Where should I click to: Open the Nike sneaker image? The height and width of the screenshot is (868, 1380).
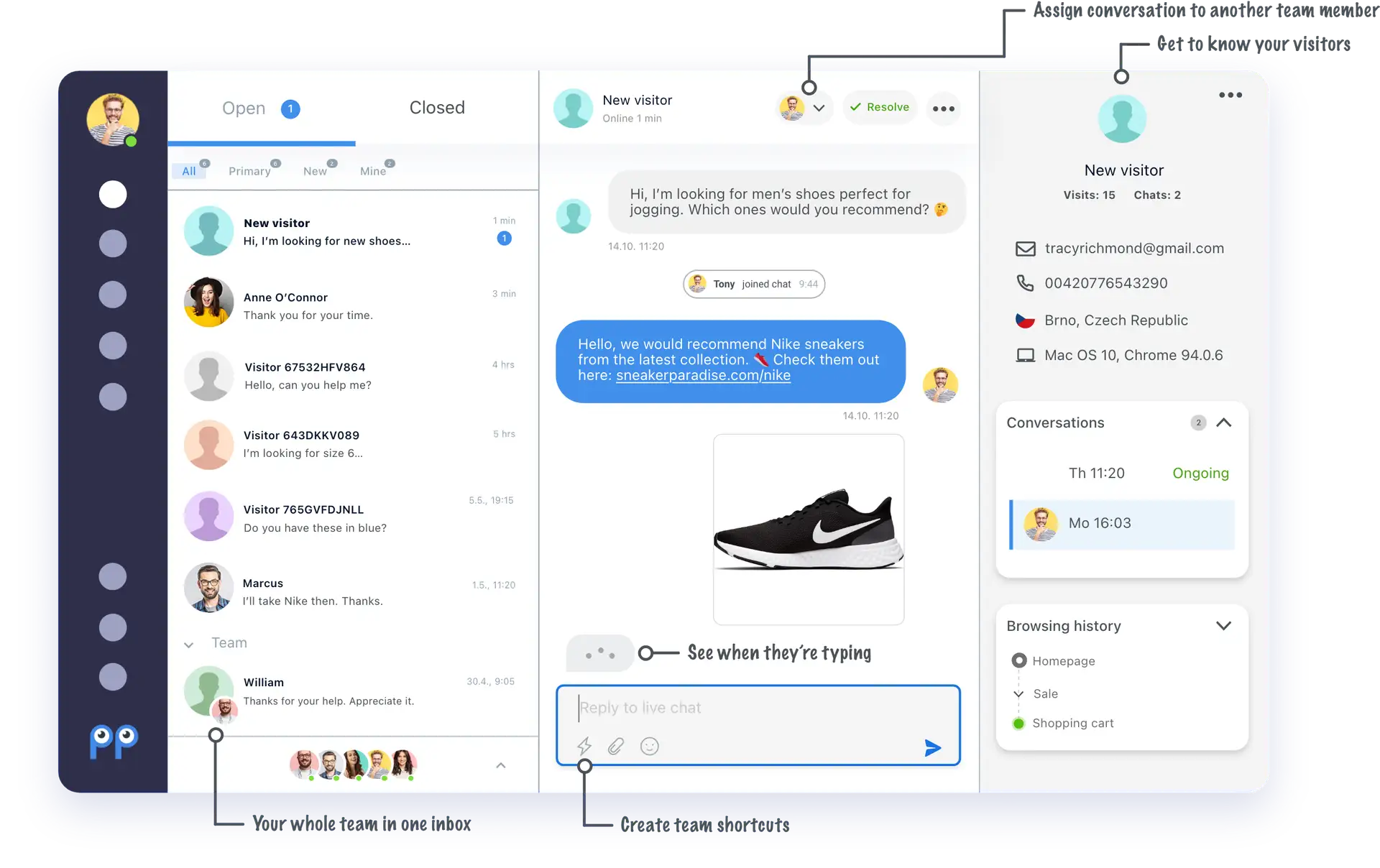click(x=809, y=530)
